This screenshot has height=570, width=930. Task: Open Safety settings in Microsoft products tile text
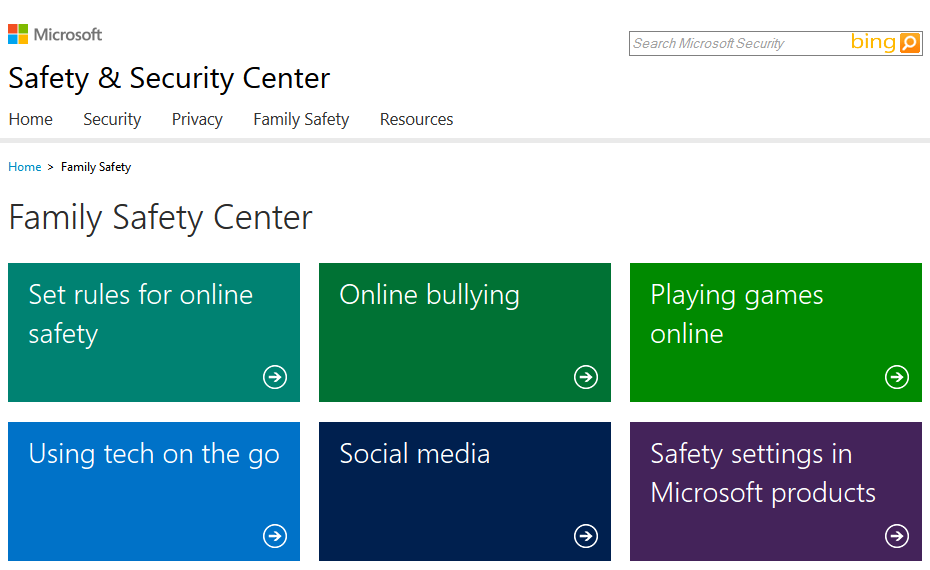tap(763, 473)
